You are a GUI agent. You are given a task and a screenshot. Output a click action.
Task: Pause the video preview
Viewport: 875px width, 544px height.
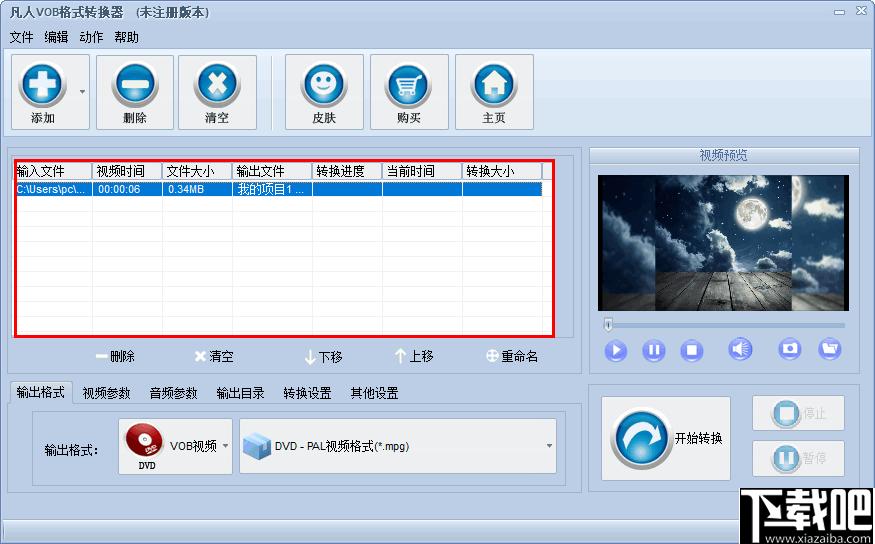pos(653,350)
